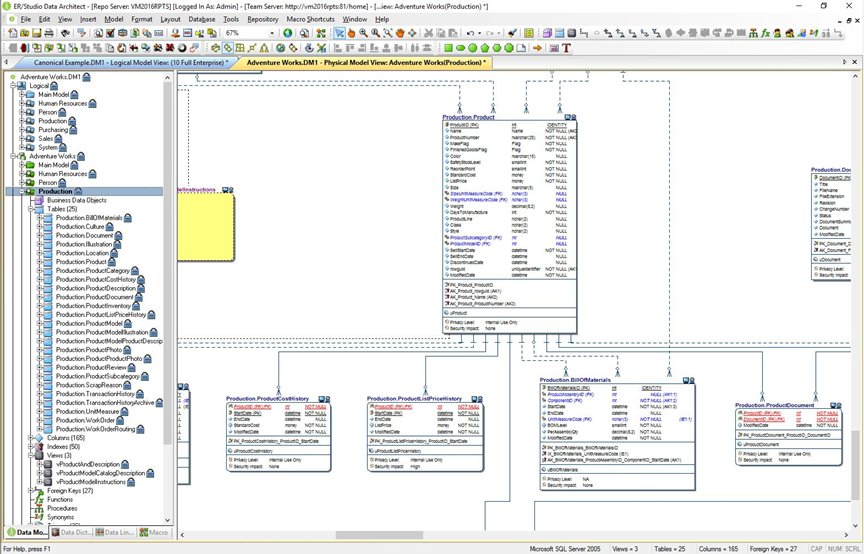Image resolution: width=864 pixels, height=554 pixels.
Task: Select Production.WorkOrderRouting in the tree
Action: (x=95, y=429)
